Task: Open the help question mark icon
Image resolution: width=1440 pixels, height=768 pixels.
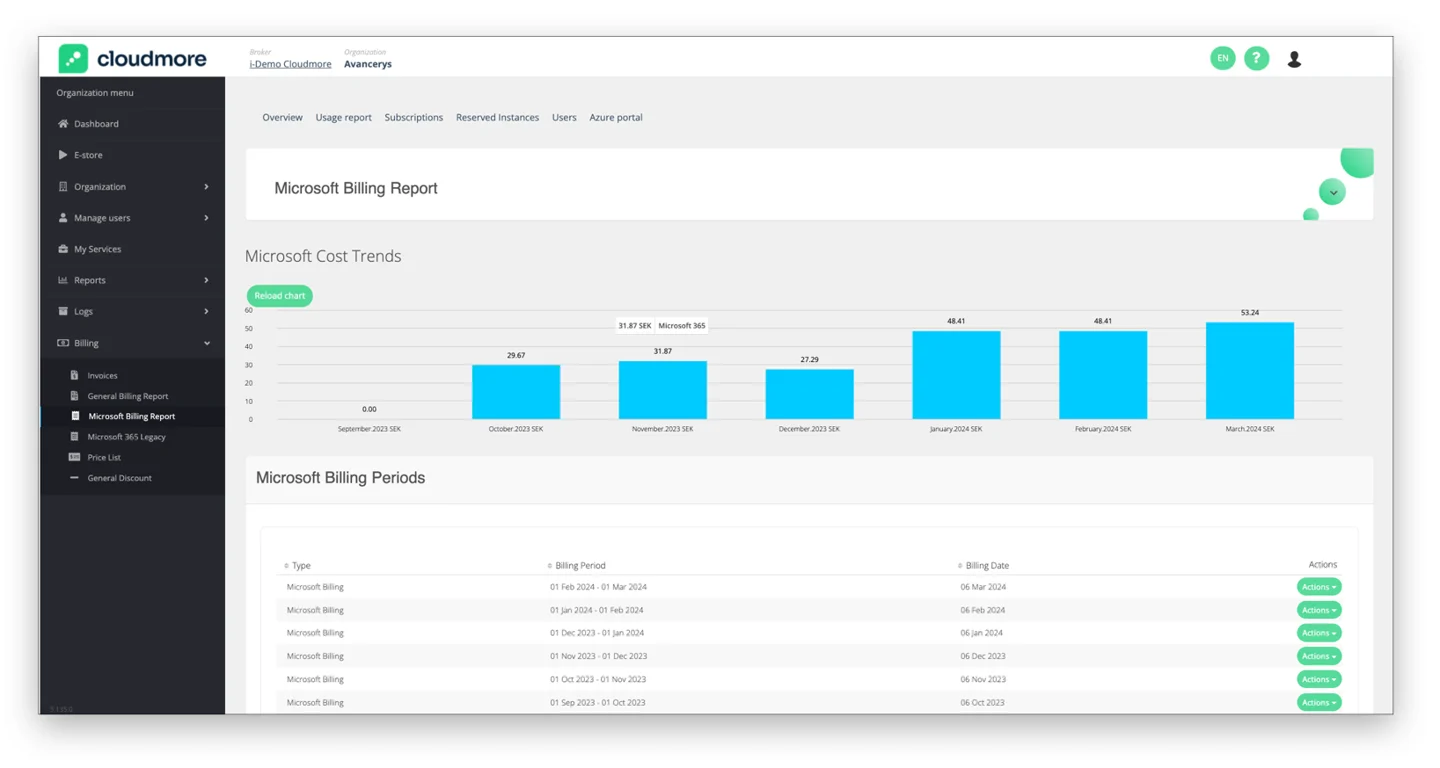Action: click(1257, 58)
